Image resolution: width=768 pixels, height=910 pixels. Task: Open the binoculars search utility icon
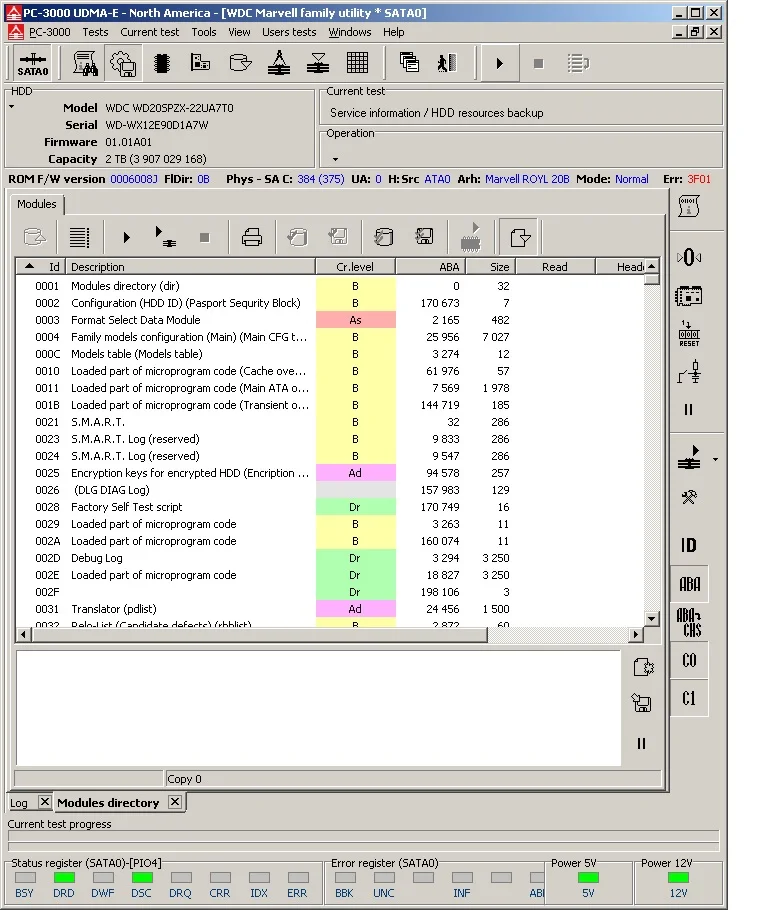click(85, 63)
